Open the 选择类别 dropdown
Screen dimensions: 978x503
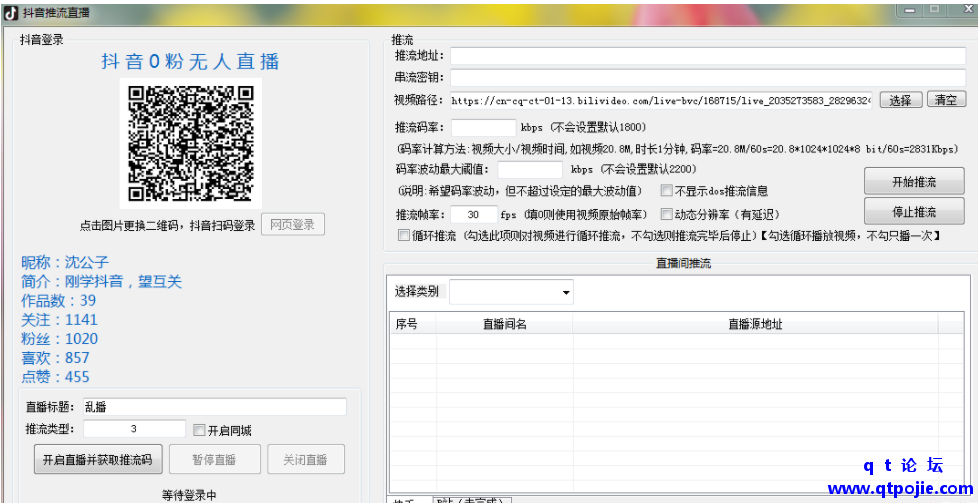511,292
